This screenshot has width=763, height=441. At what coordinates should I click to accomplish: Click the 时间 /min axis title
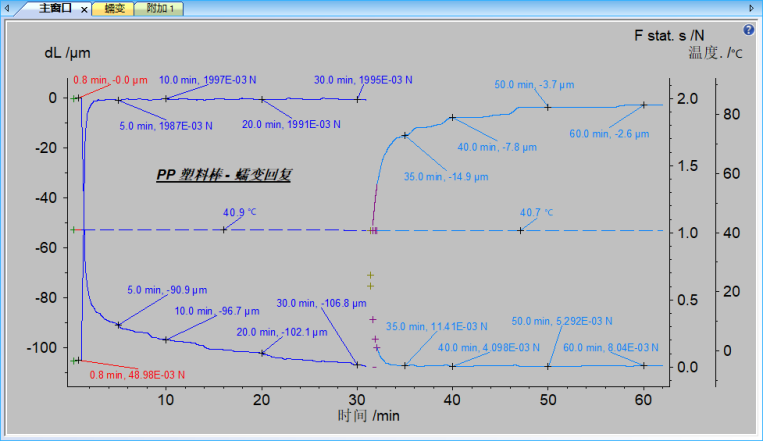pyautogui.click(x=368, y=416)
